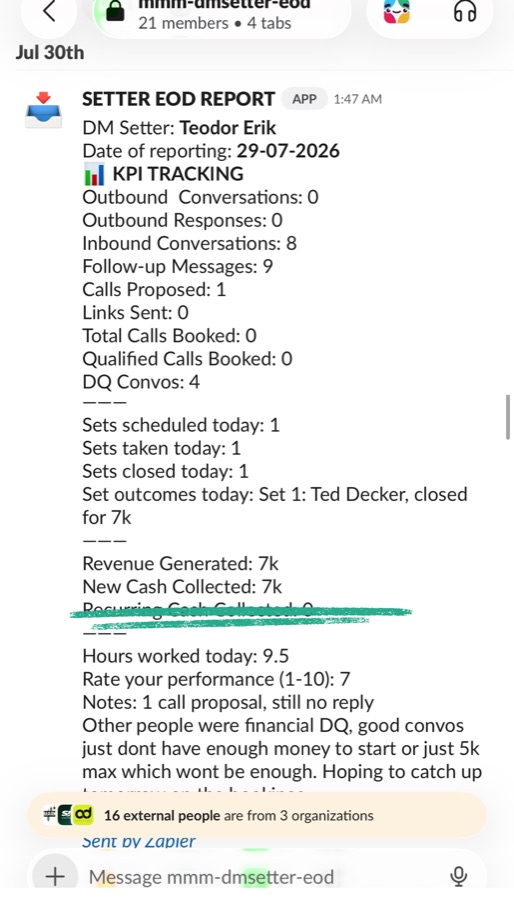
Task: Tap the 1:47 AM message timestamp
Action: pyautogui.click(x=357, y=99)
